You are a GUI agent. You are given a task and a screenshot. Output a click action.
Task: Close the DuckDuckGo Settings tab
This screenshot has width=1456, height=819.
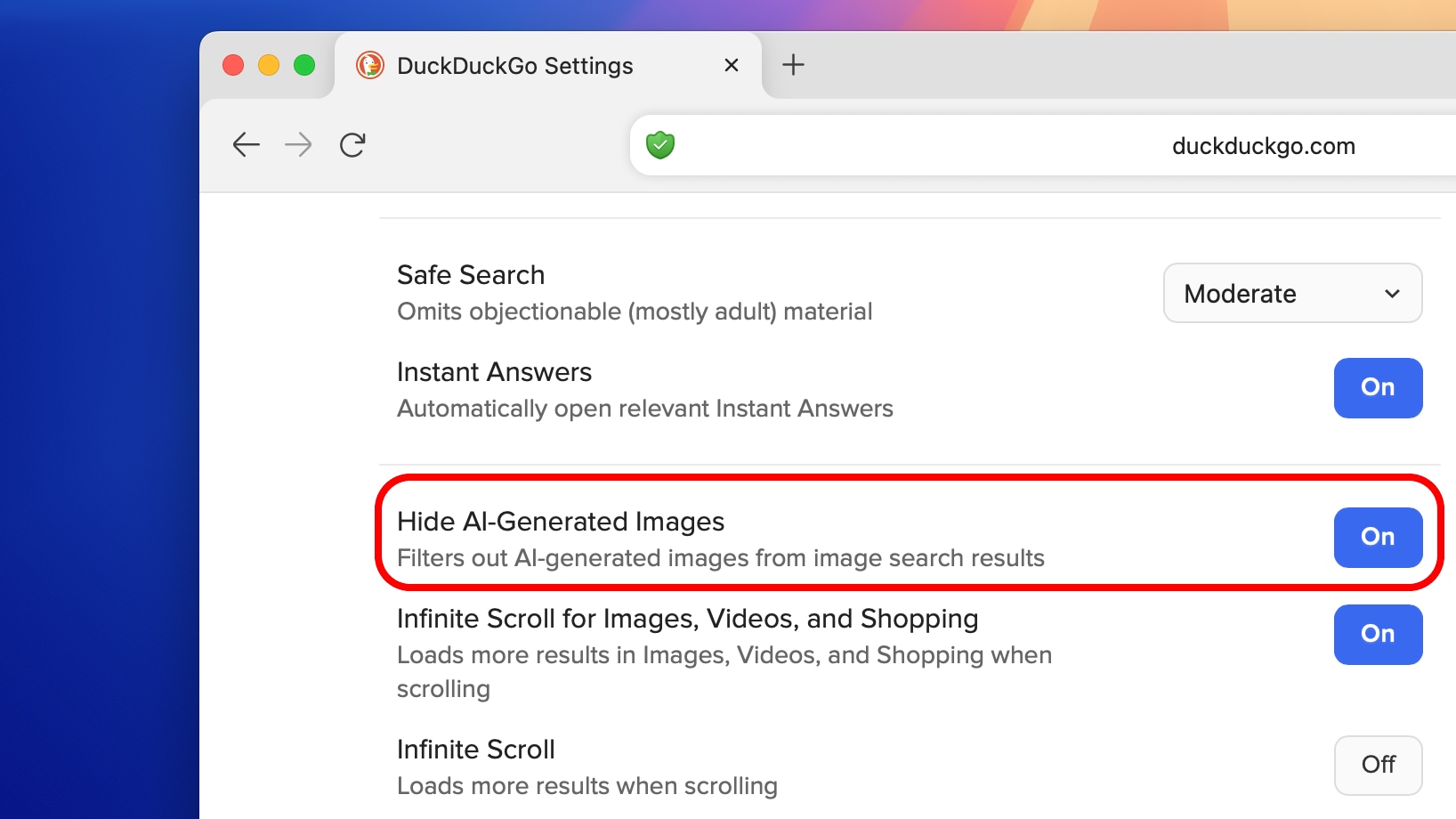tap(732, 65)
